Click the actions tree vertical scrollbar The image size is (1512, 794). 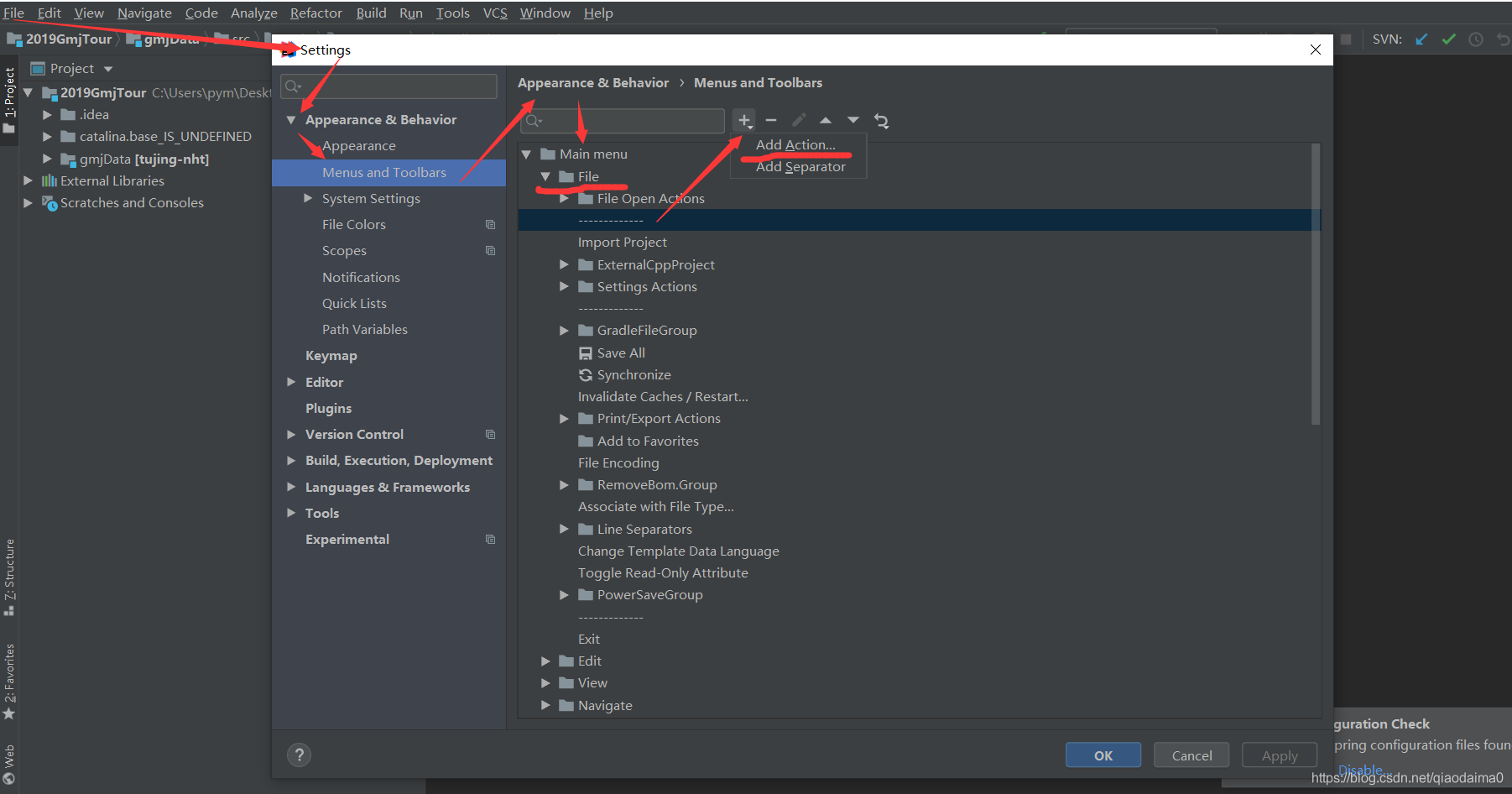1316,285
